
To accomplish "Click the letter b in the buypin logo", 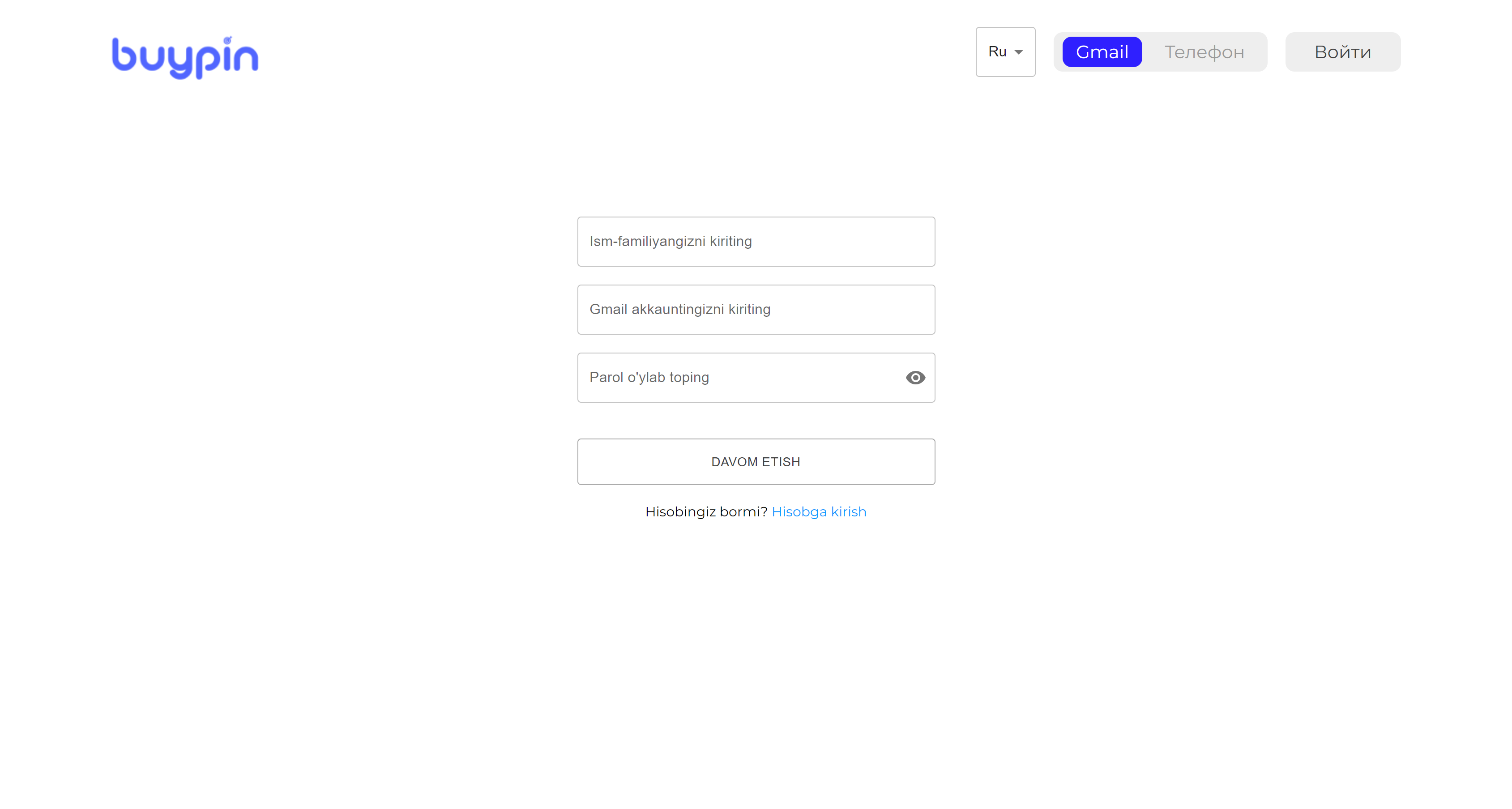I will (124, 55).
